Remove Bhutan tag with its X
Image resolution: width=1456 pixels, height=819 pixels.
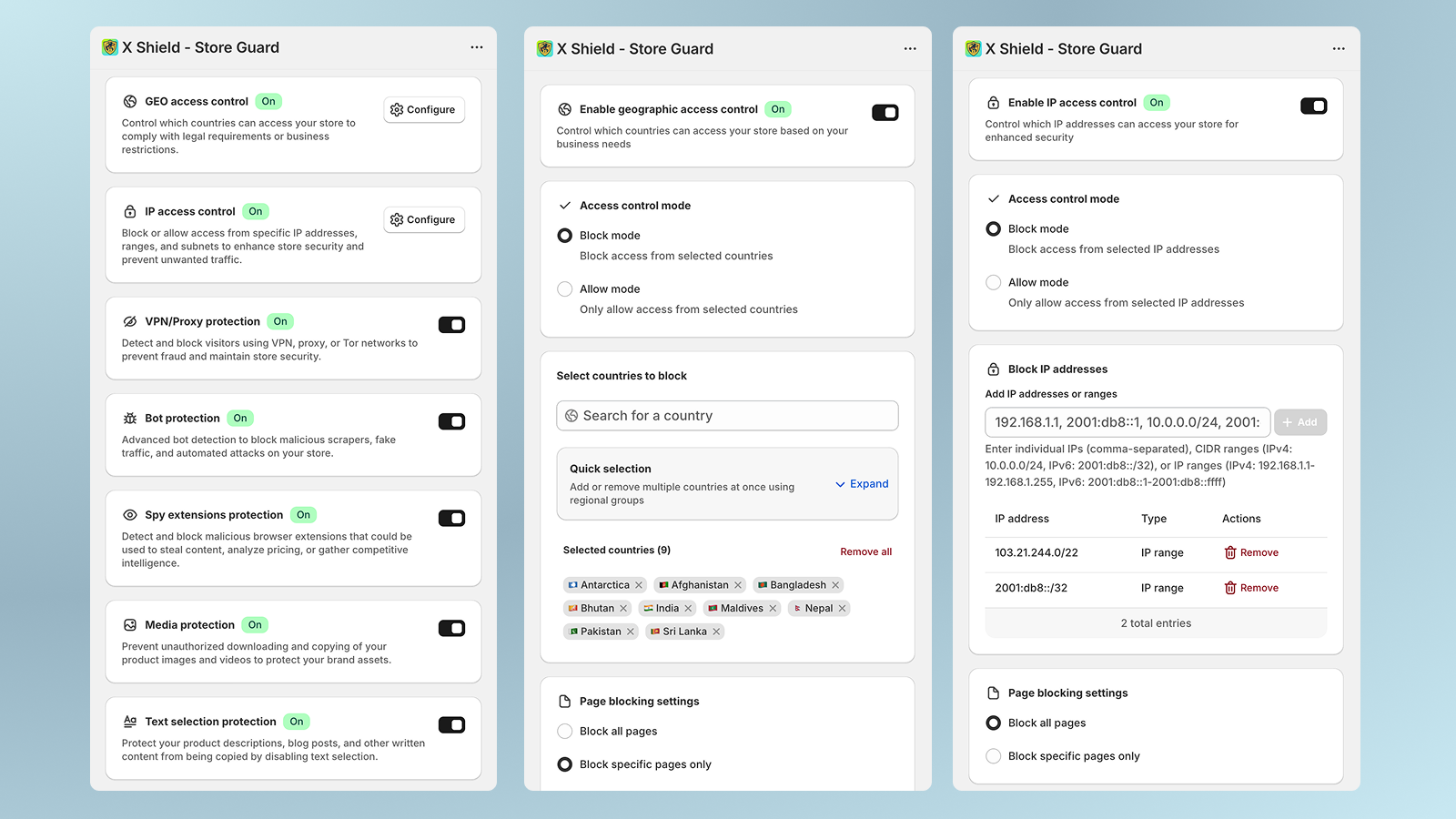[623, 609]
